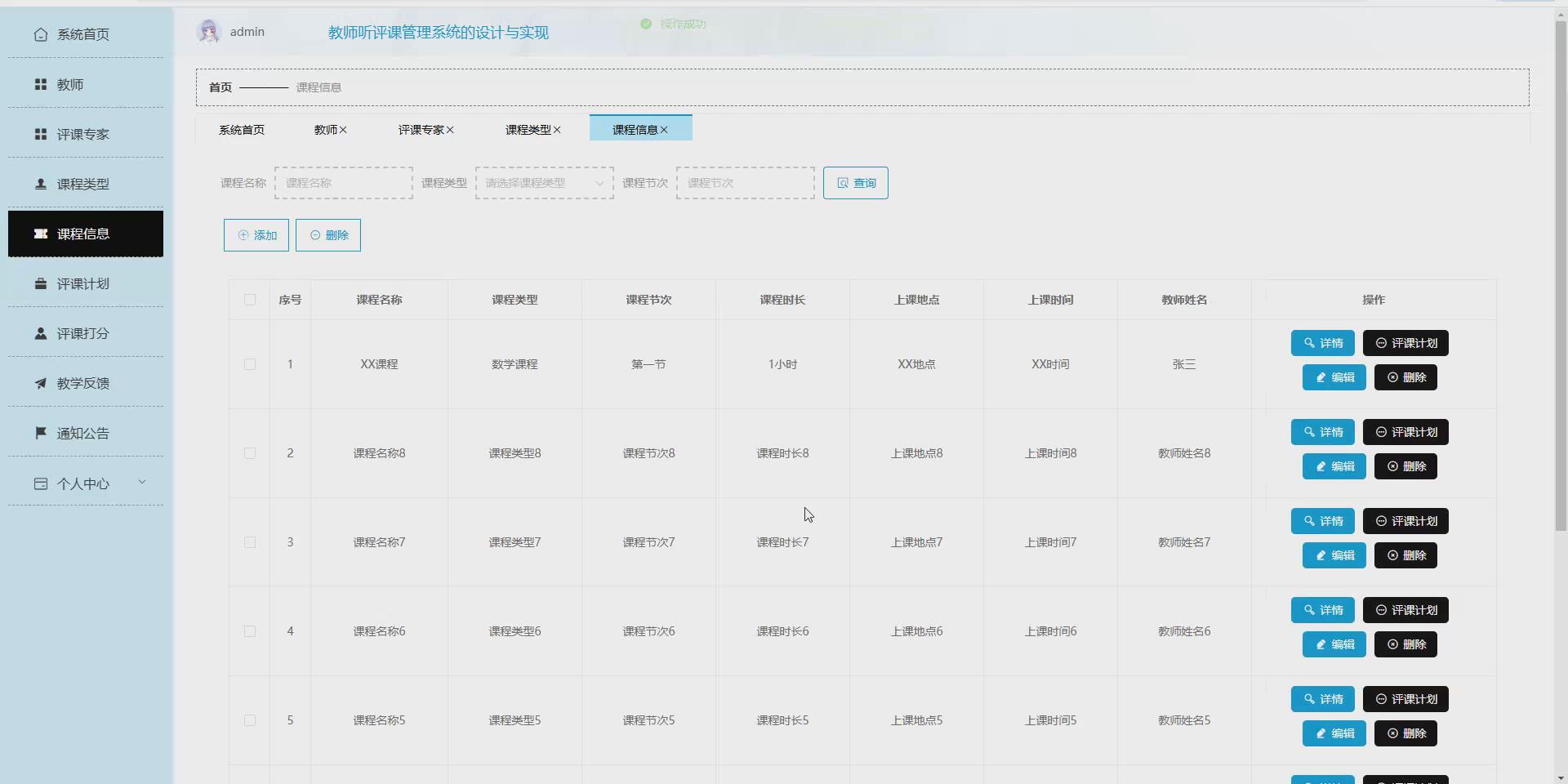Delete the 课程名称8 row
The image size is (1568, 784).
tap(1405, 466)
